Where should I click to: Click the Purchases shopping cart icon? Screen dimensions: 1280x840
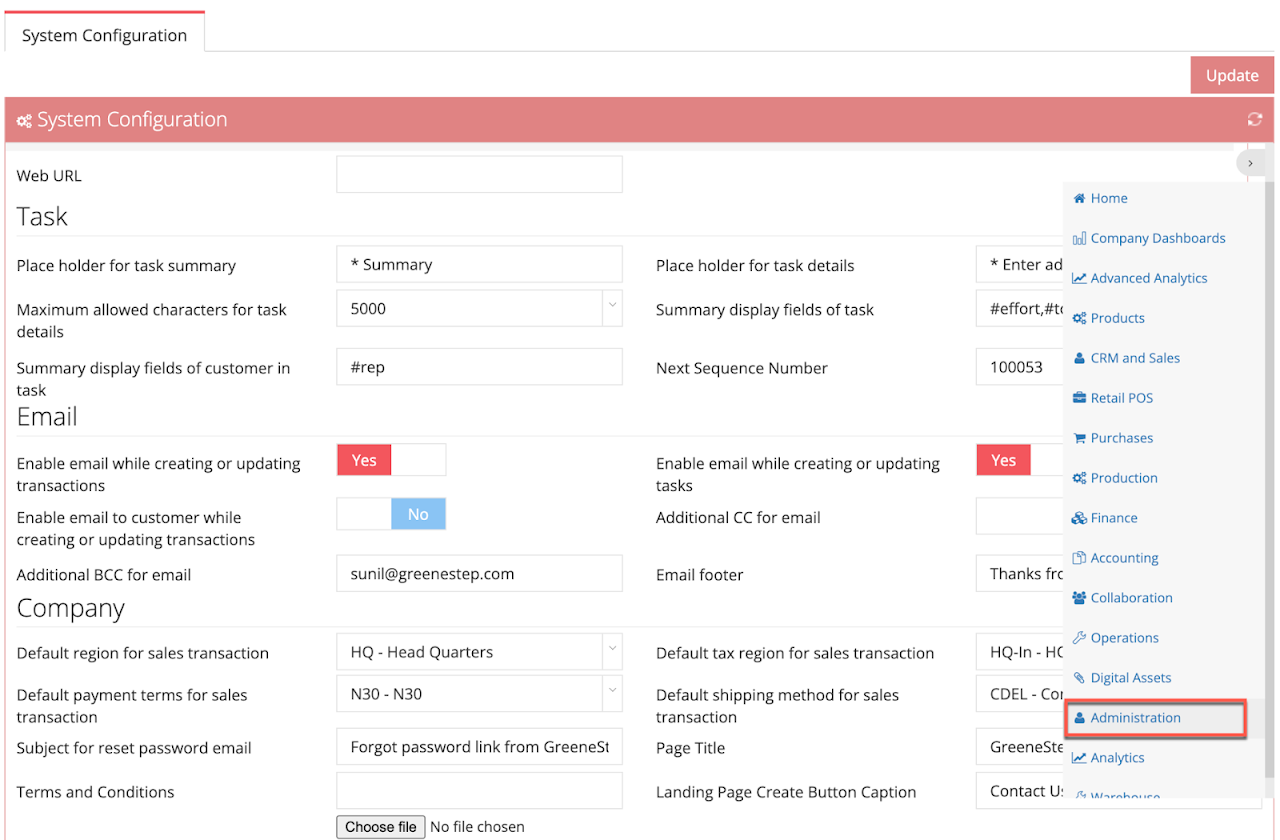[x=1079, y=438]
